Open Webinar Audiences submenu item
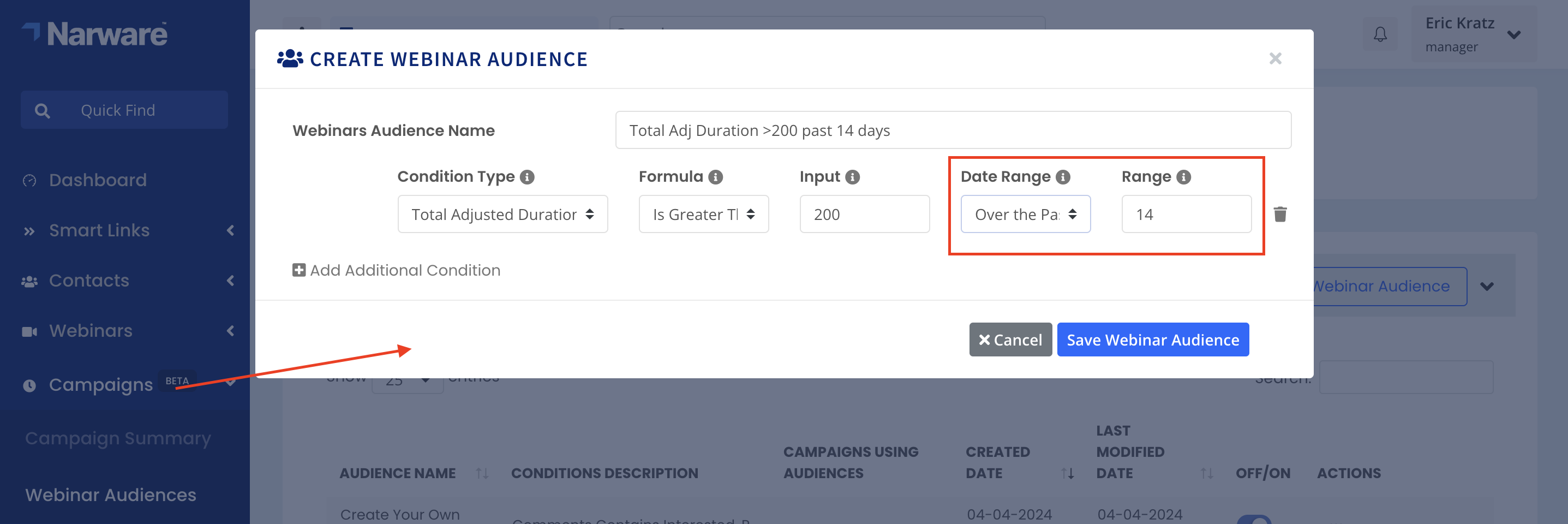1568x524 pixels. (x=111, y=495)
